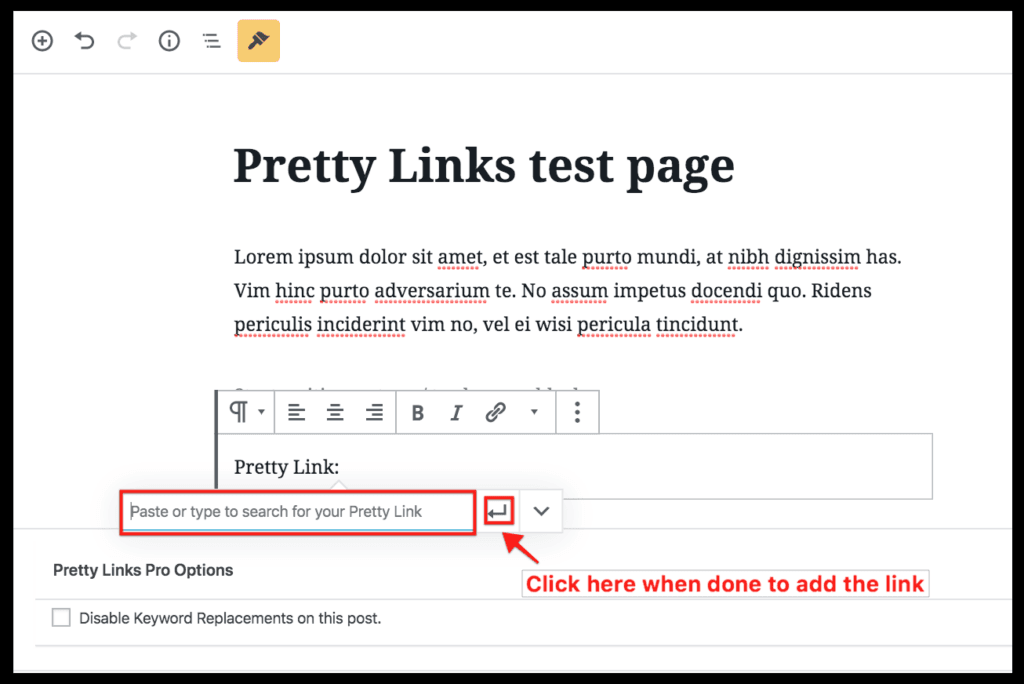
Task: Toggle italic formatting
Action: click(457, 412)
